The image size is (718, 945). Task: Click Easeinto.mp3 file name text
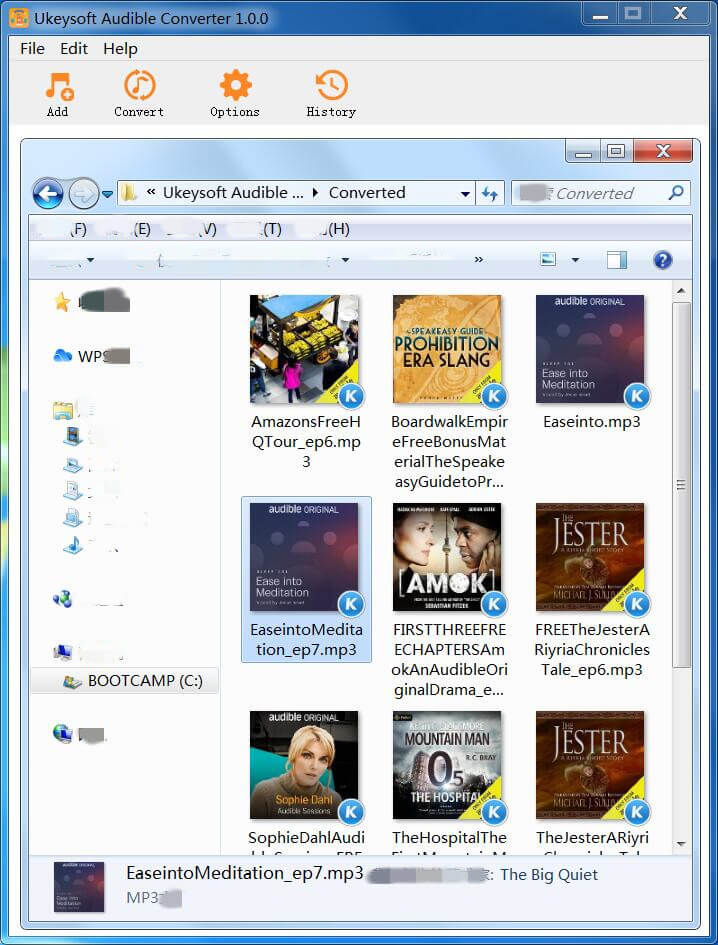click(x=591, y=422)
